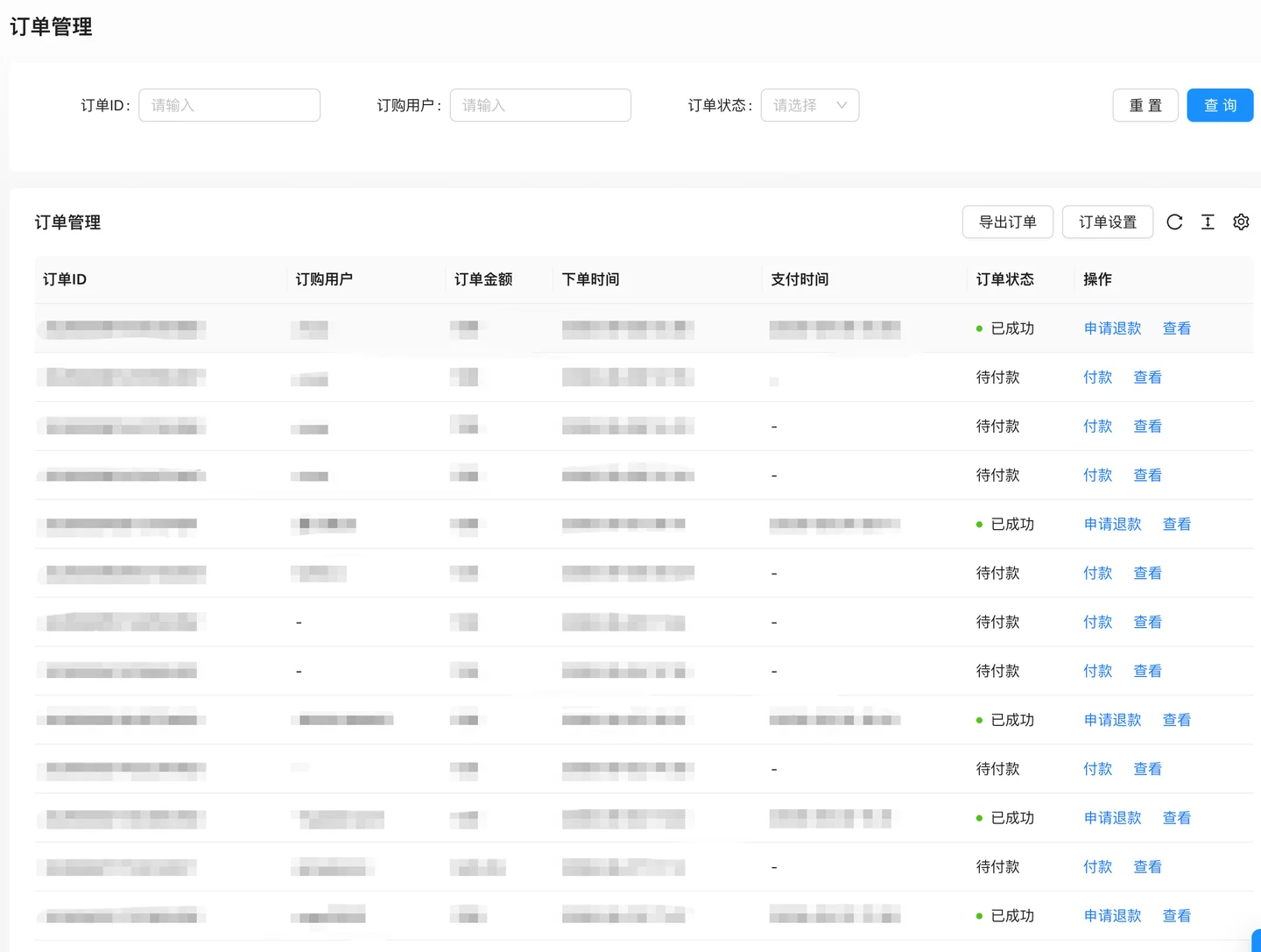Click the 订单管理 table card title
The width and height of the screenshot is (1261, 952).
(67, 222)
